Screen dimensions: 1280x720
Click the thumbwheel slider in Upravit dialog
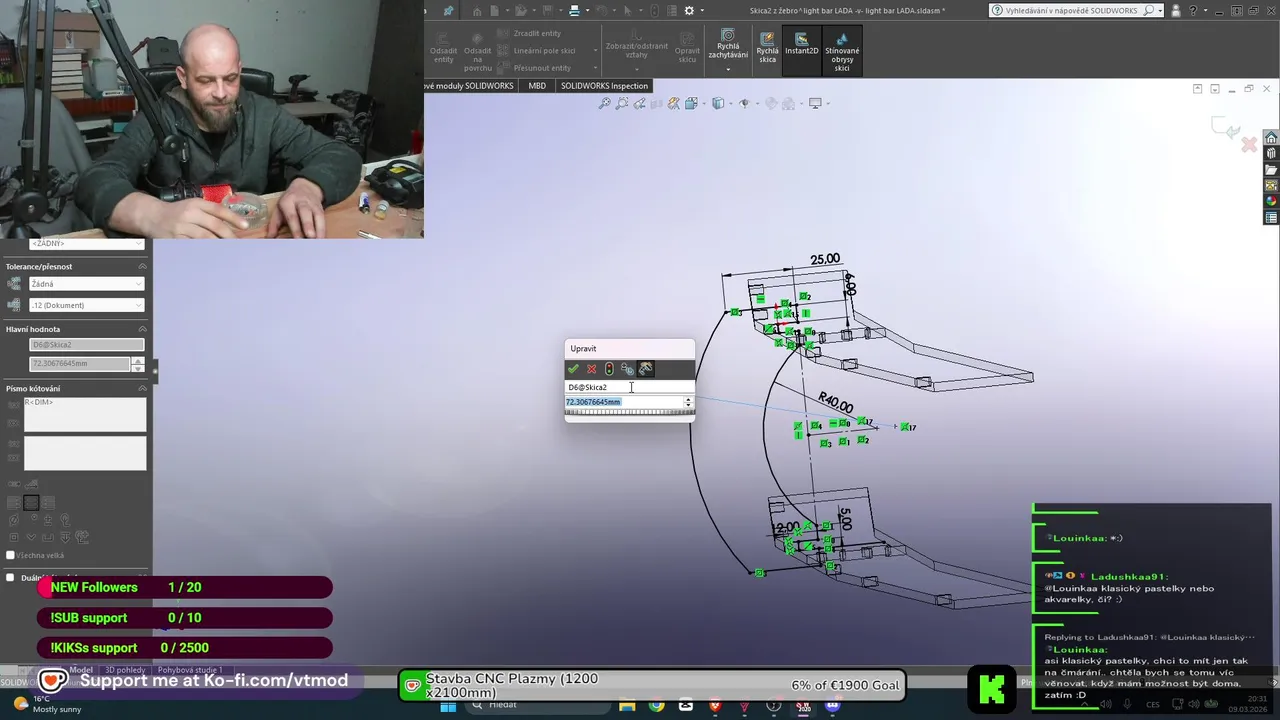629,412
